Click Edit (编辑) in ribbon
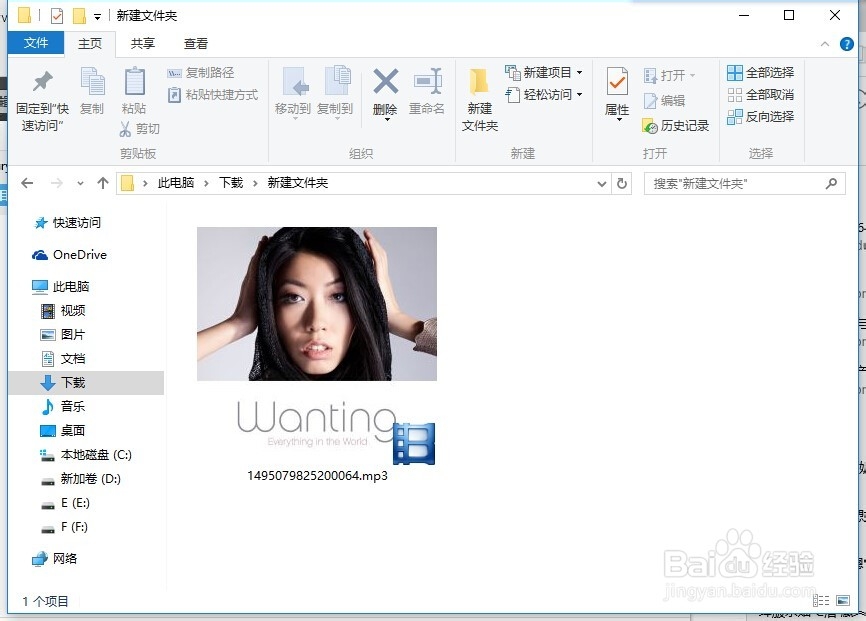866x621 pixels. coord(664,101)
